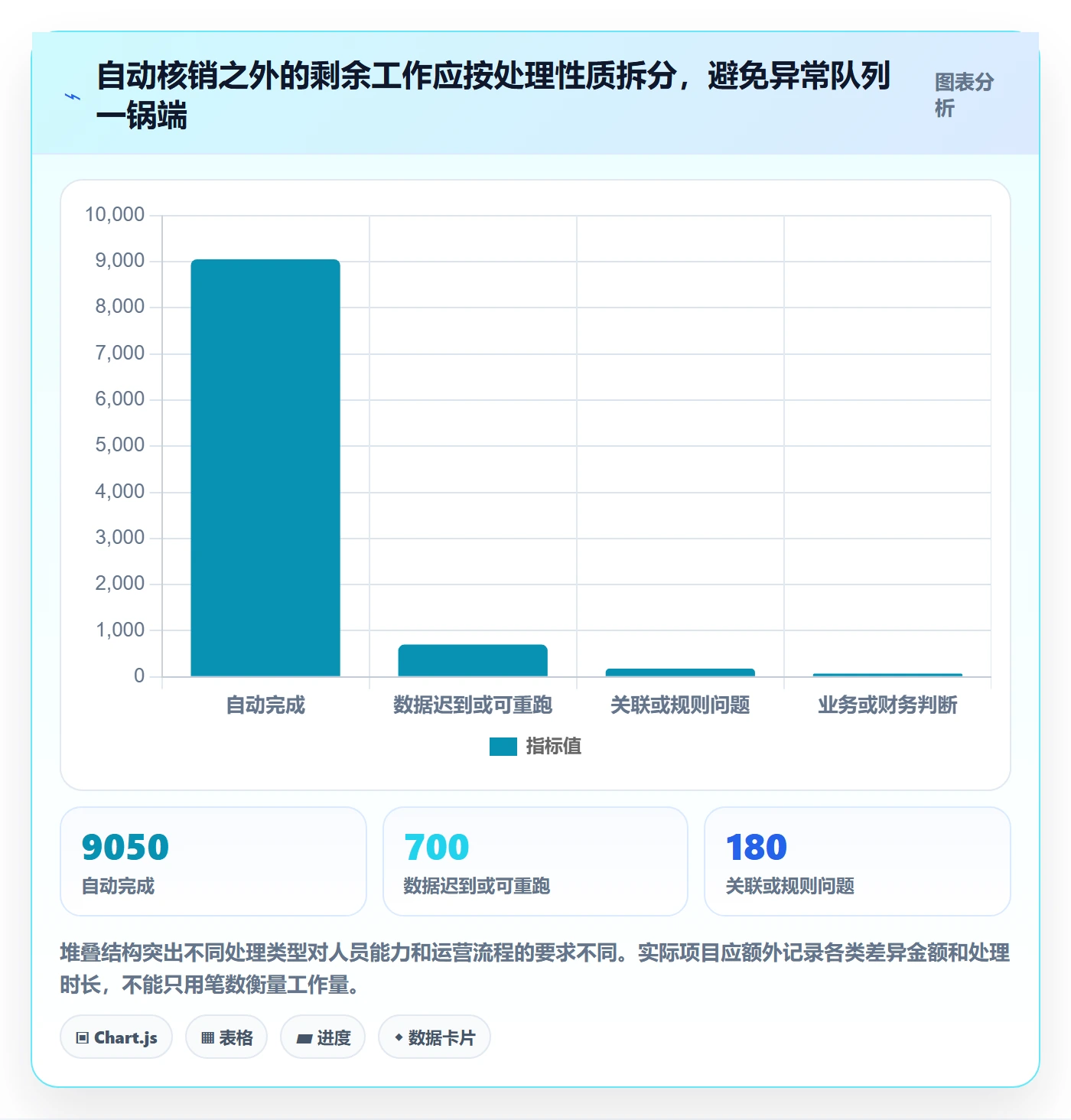The image size is (1071, 1120).
Task: Click the 业务或财务判断 x-axis label
Action: pos(887,705)
